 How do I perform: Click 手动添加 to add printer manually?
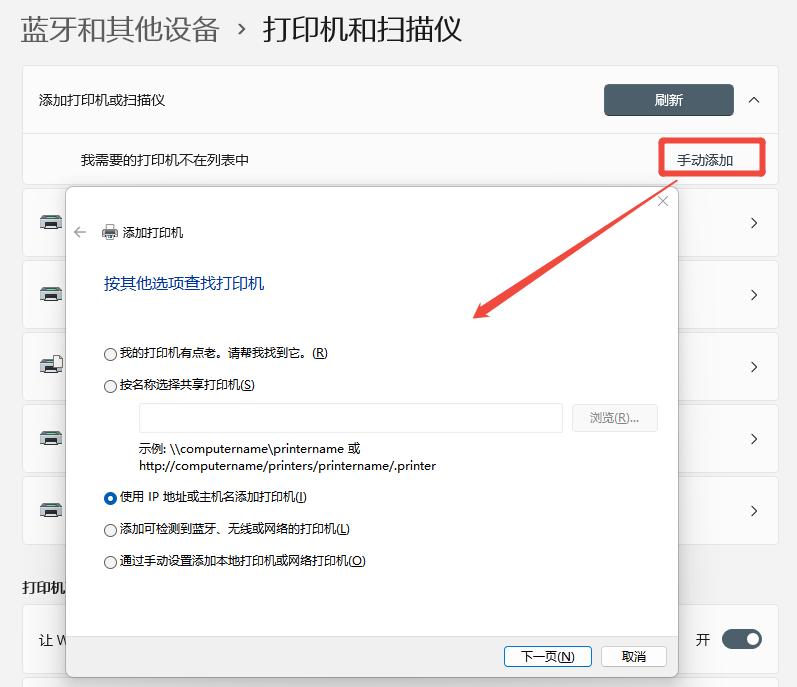pos(704,160)
